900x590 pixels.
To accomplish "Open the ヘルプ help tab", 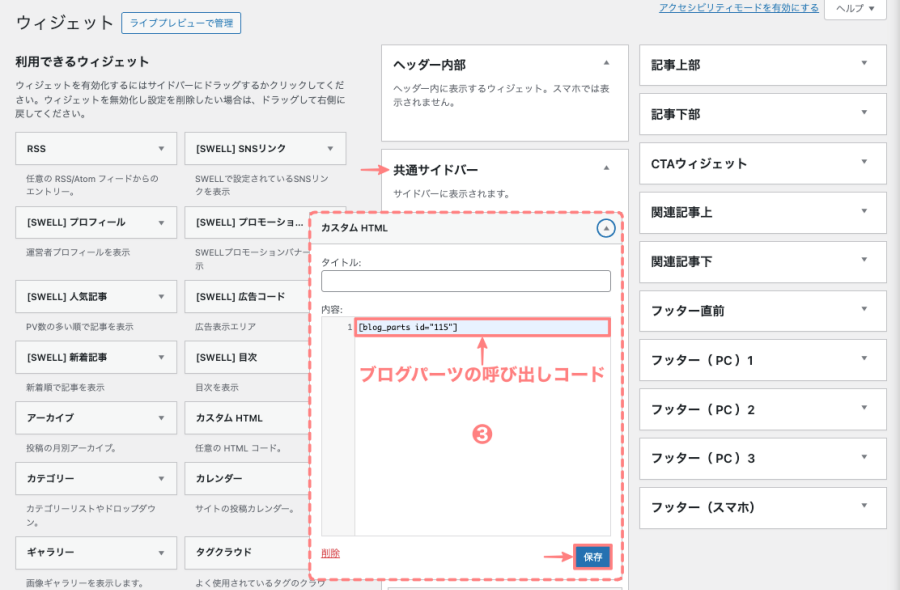I will [854, 8].
